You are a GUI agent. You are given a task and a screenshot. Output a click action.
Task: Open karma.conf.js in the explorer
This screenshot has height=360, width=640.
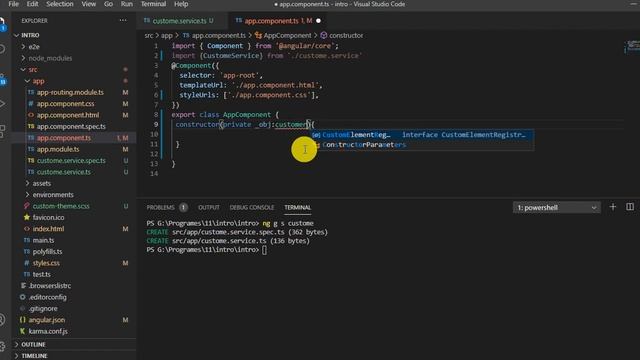point(48,331)
